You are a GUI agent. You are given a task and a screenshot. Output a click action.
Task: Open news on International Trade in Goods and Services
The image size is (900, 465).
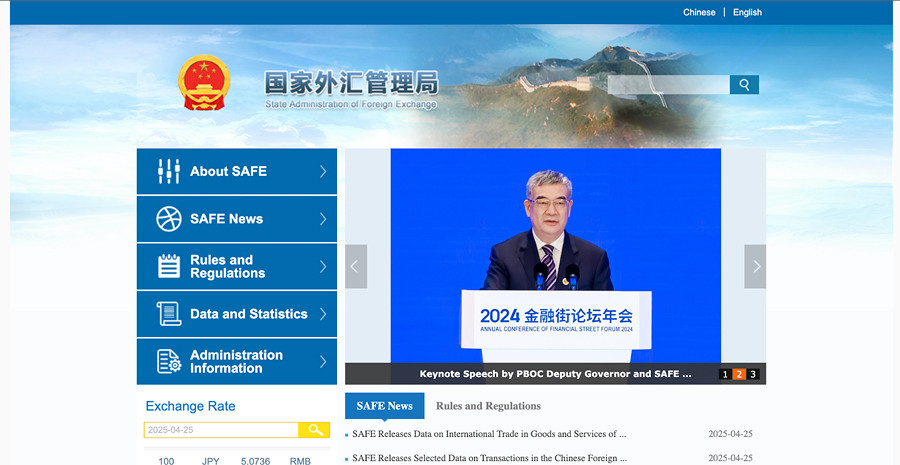[x=489, y=434]
